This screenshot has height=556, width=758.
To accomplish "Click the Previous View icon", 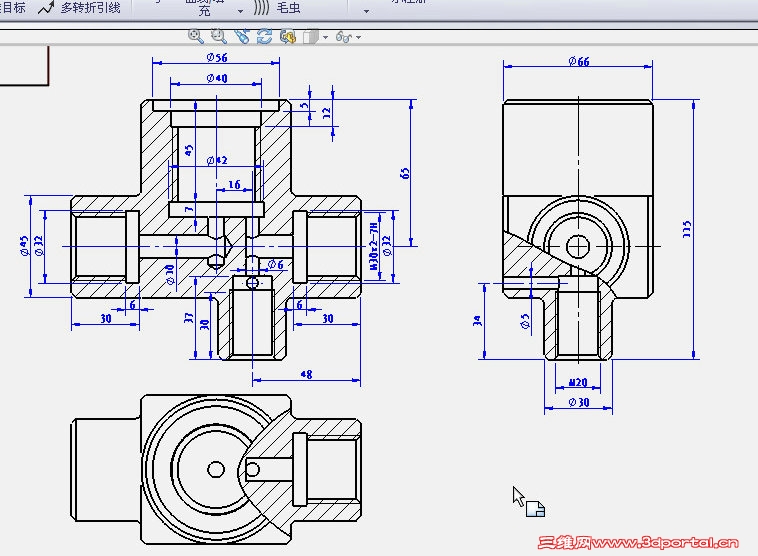I will click(241, 36).
